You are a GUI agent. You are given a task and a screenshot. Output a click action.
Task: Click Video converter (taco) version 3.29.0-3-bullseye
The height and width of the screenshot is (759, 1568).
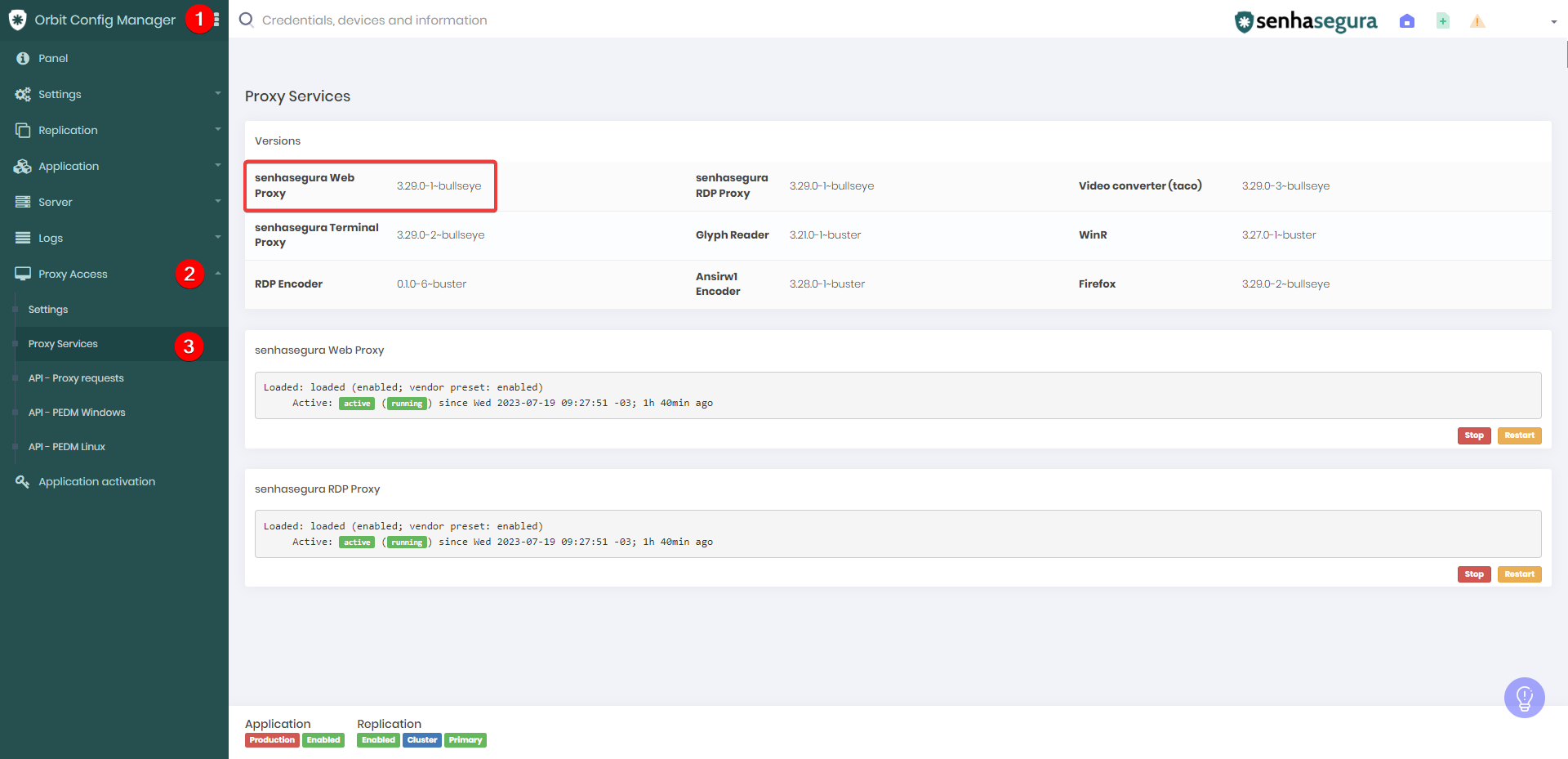point(1285,186)
